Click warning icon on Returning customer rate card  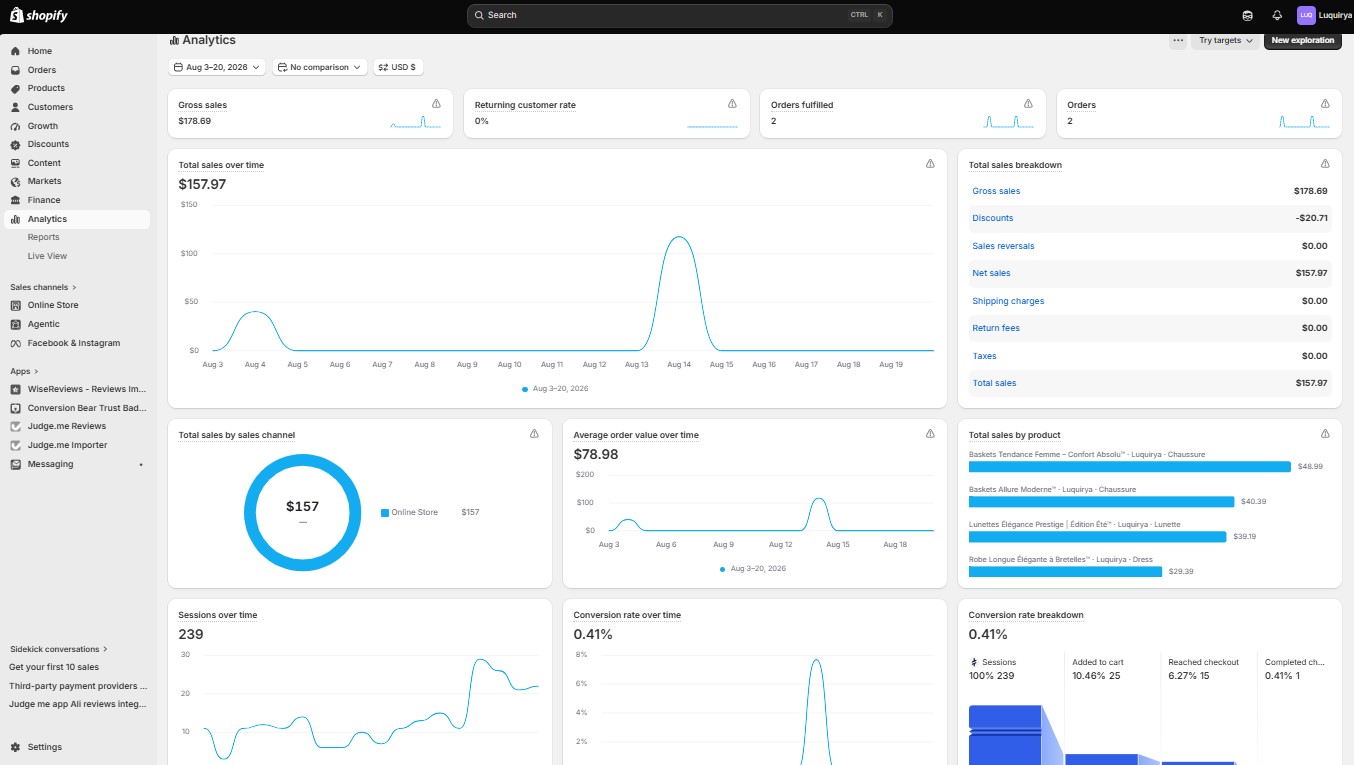click(732, 104)
